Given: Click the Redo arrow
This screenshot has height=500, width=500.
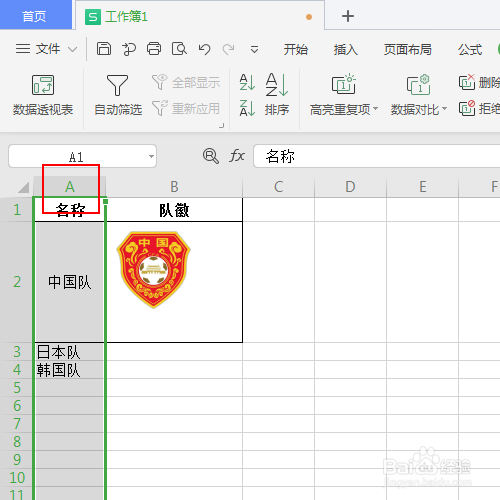Looking at the screenshot, I should [229, 49].
